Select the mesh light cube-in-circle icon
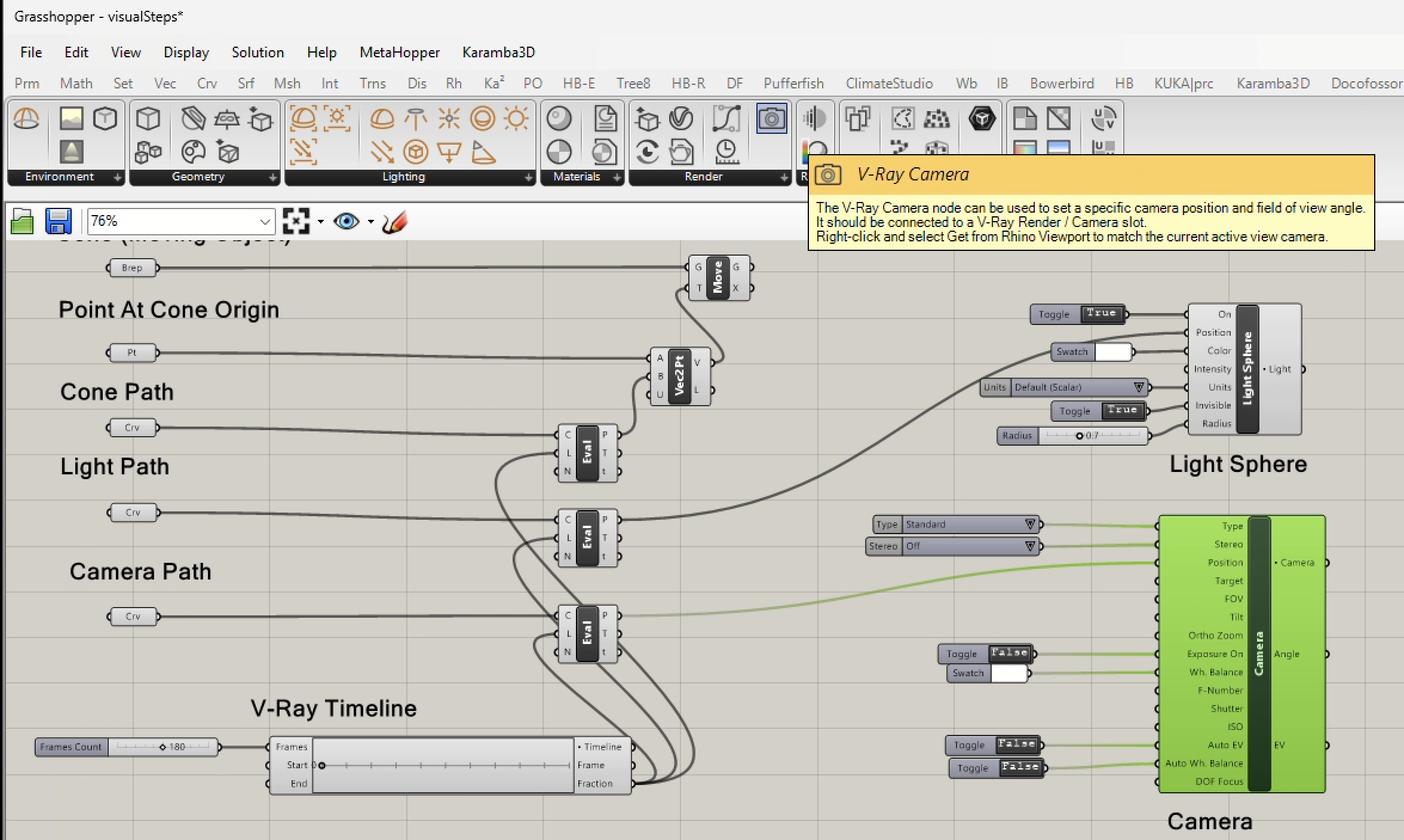1404x840 pixels. 415,152
